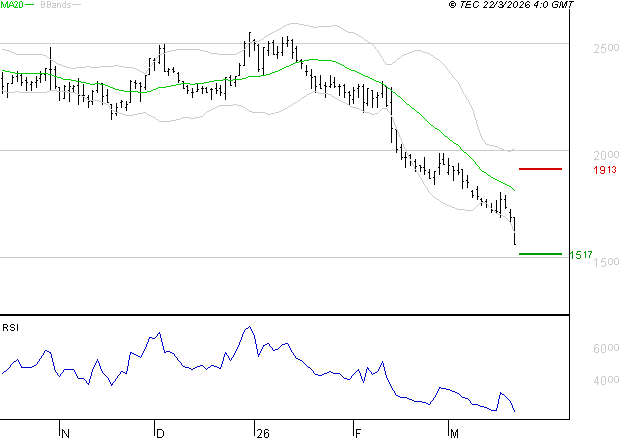The width and height of the screenshot is (627, 440).
Task: Click the 1500 price axis label
Action: (606, 262)
